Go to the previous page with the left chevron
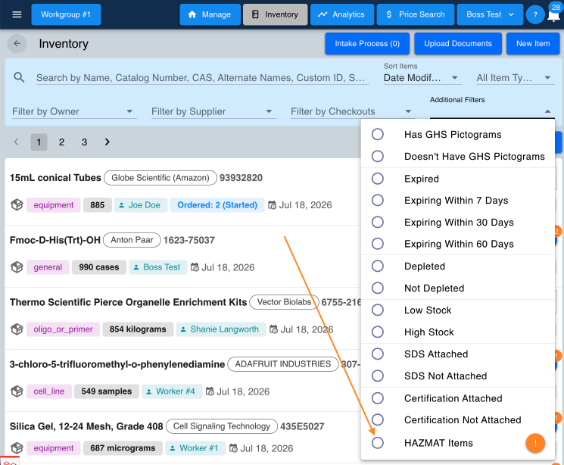Image resolution: width=564 pixels, height=465 pixels. 16,142
